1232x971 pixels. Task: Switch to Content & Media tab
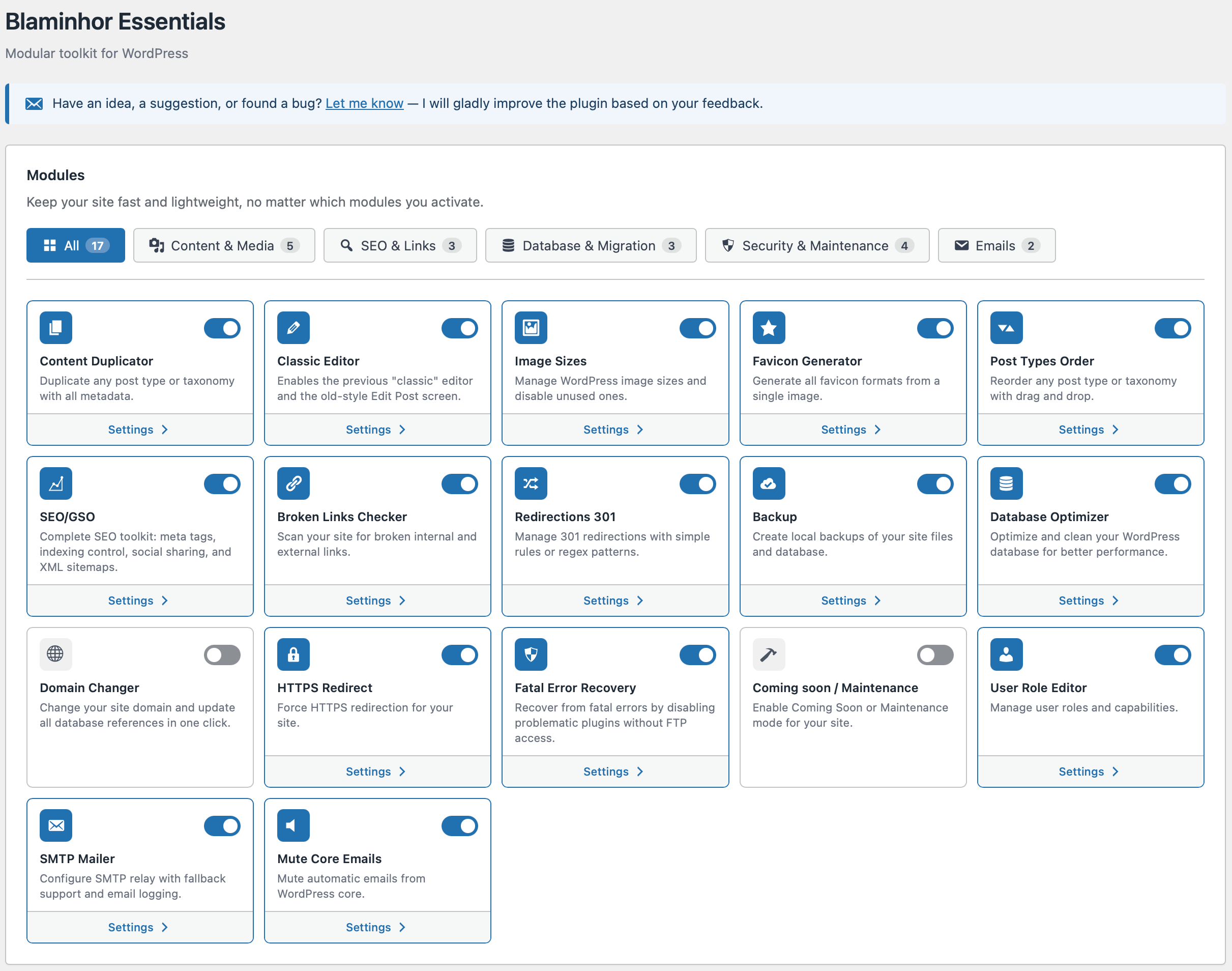224,246
